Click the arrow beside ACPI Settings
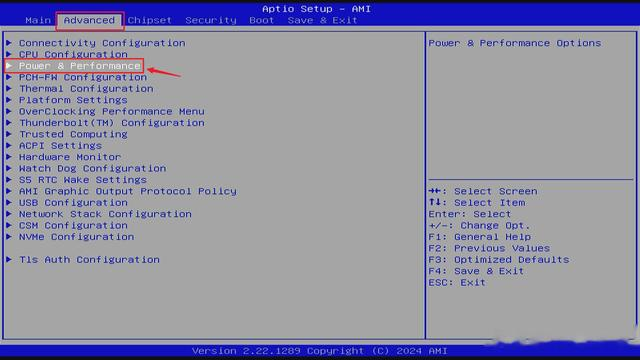 pyautogui.click(x=9, y=145)
